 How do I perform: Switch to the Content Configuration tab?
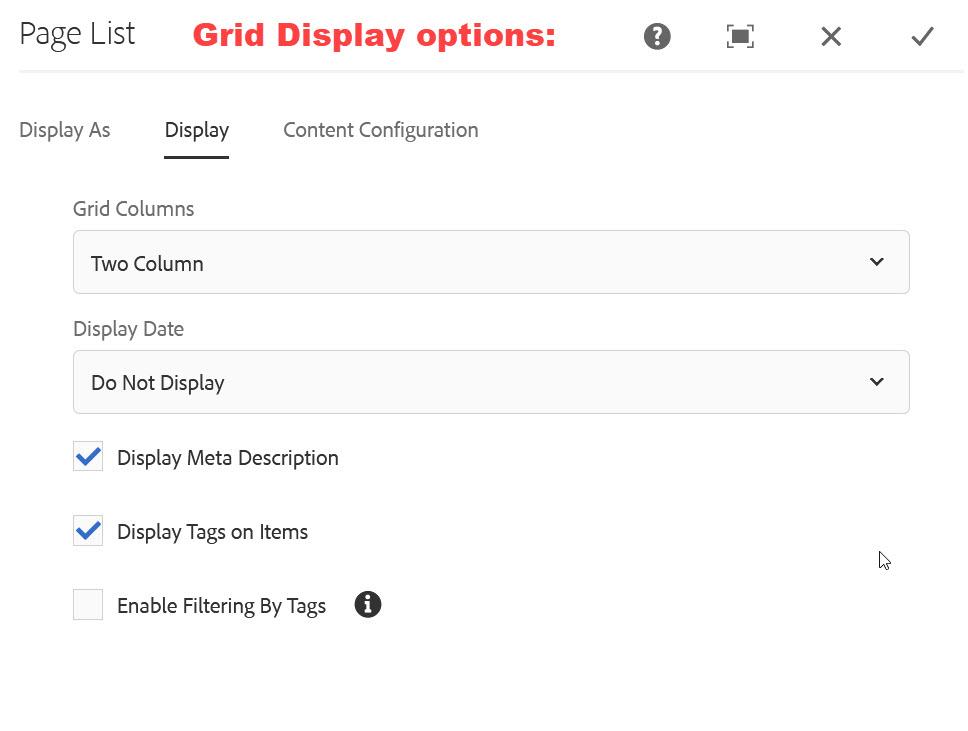(381, 130)
